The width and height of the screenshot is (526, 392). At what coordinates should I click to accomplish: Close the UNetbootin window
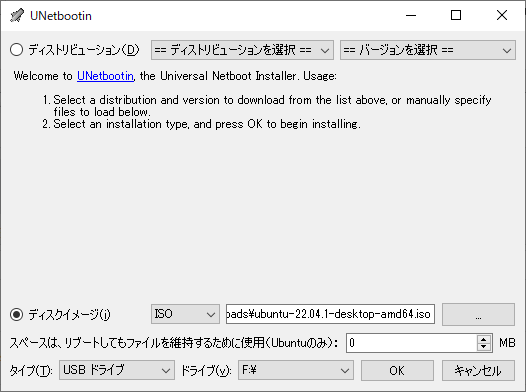(x=502, y=15)
